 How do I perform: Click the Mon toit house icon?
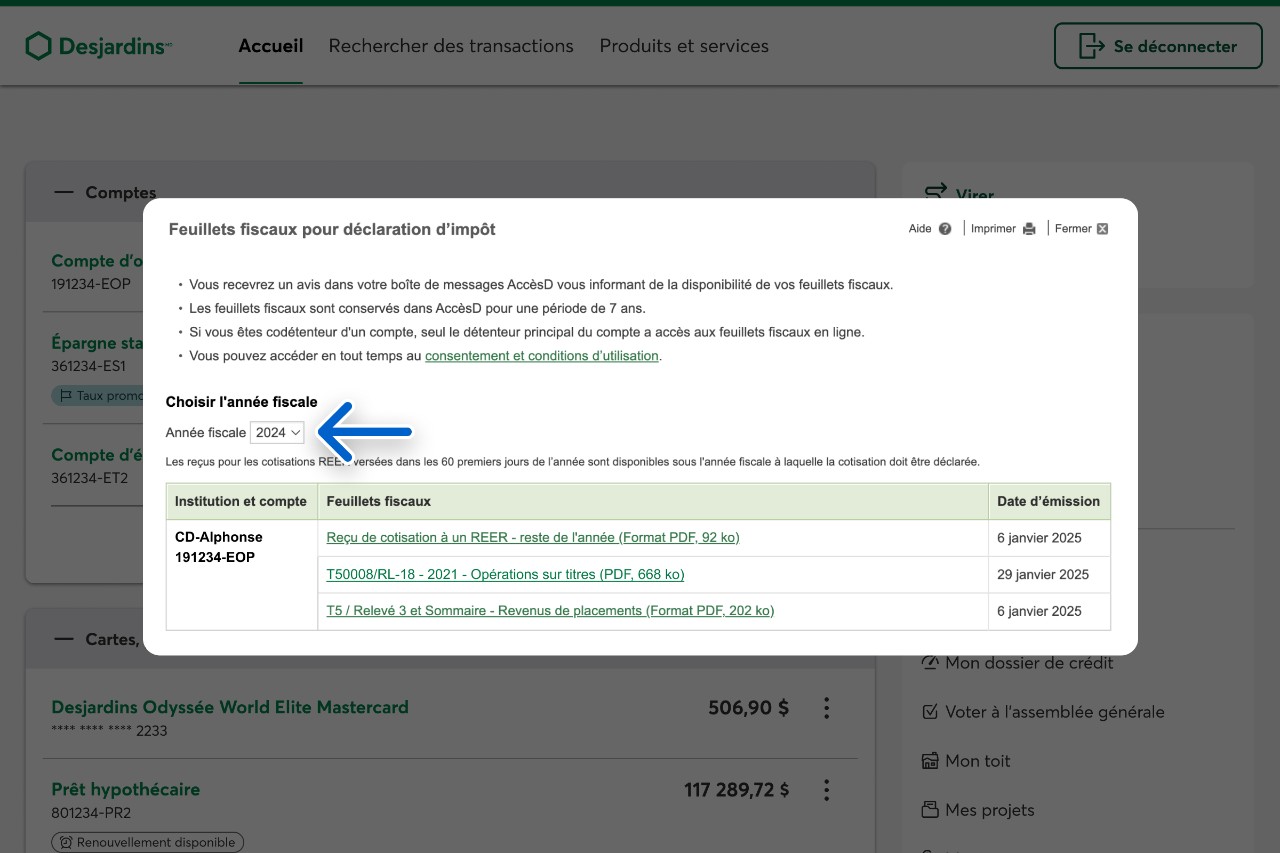930,761
